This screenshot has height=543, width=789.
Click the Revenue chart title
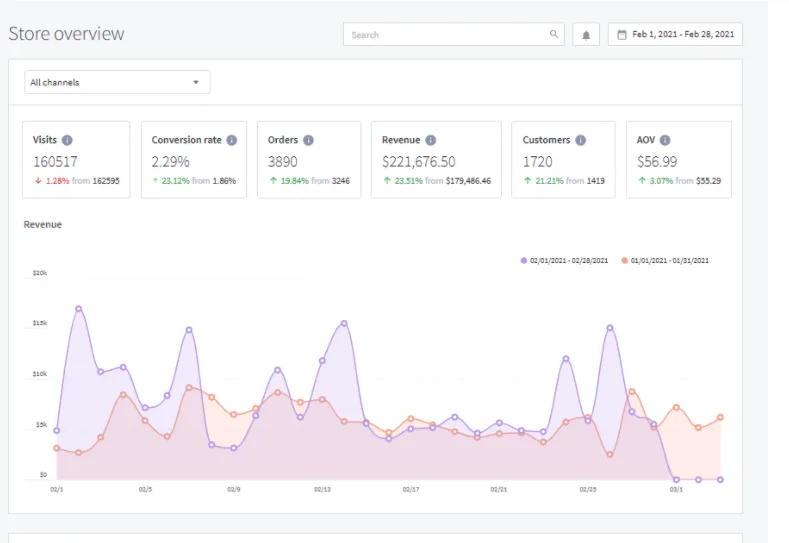[43, 224]
